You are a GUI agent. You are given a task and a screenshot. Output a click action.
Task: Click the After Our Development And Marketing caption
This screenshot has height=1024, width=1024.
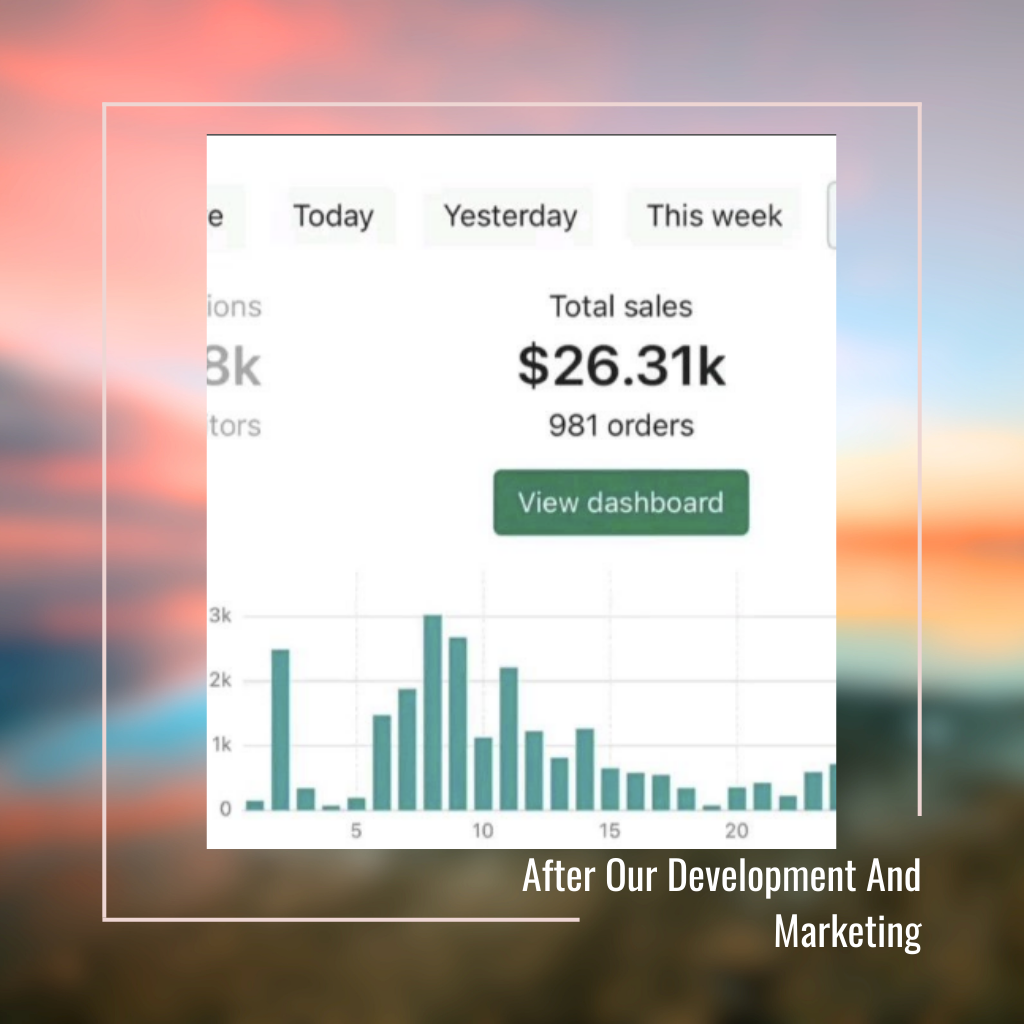[721, 903]
